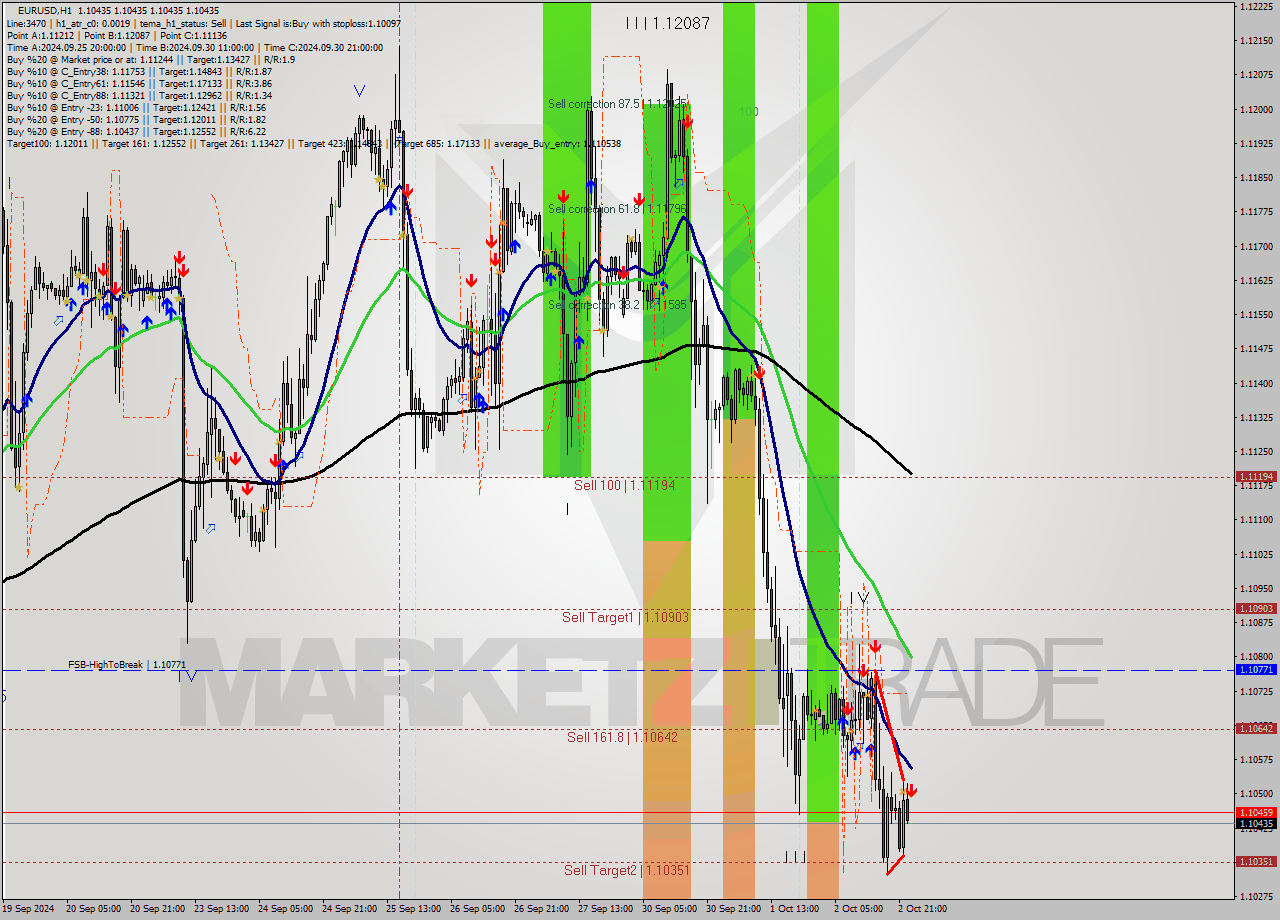The image size is (1280, 920).
Task: Click the 'Sell correction 61.8 | 1.11796' label
Action: tap(617, 209)
